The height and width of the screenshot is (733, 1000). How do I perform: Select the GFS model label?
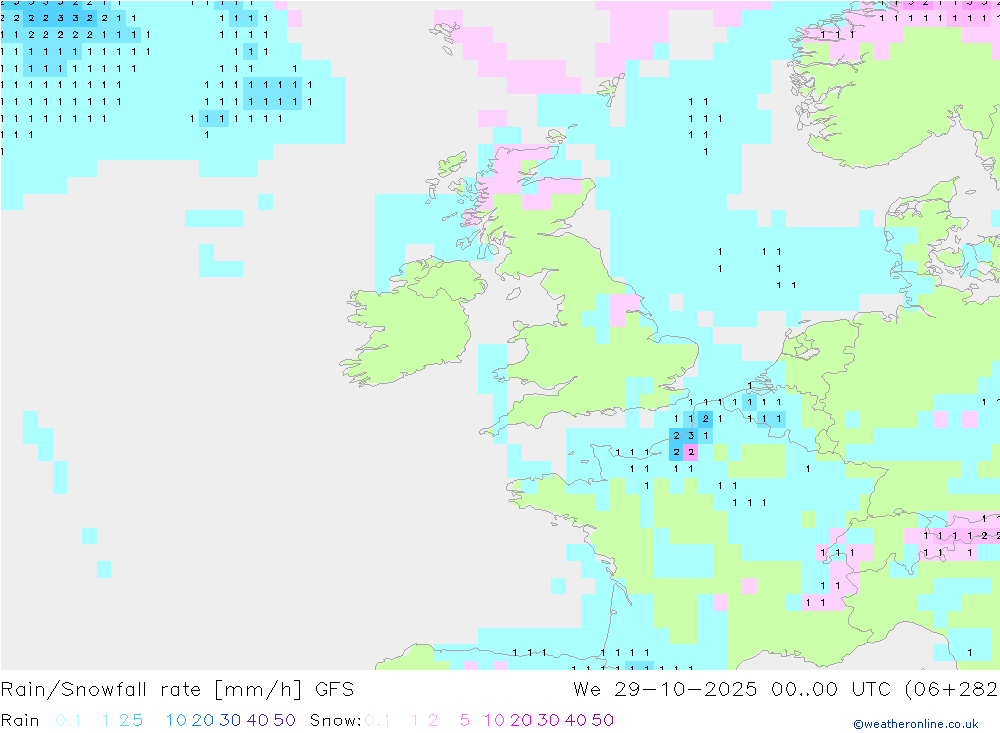tap(334, 690)
